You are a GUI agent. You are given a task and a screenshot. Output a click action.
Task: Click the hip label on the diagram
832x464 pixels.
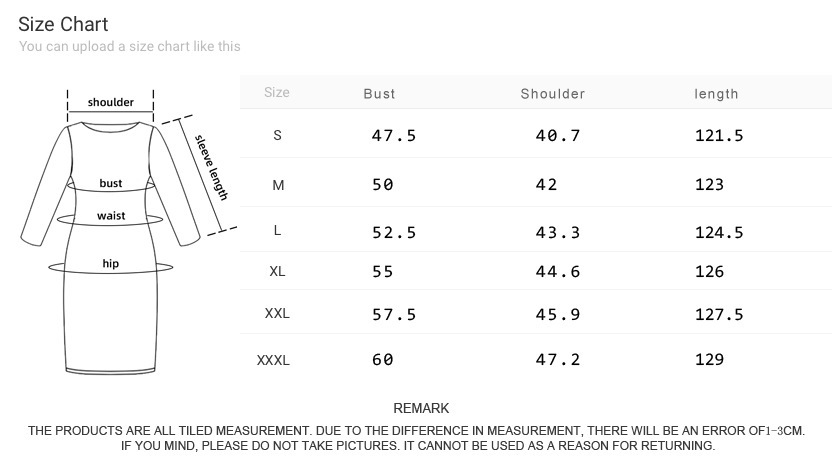(x=110, y=264)
